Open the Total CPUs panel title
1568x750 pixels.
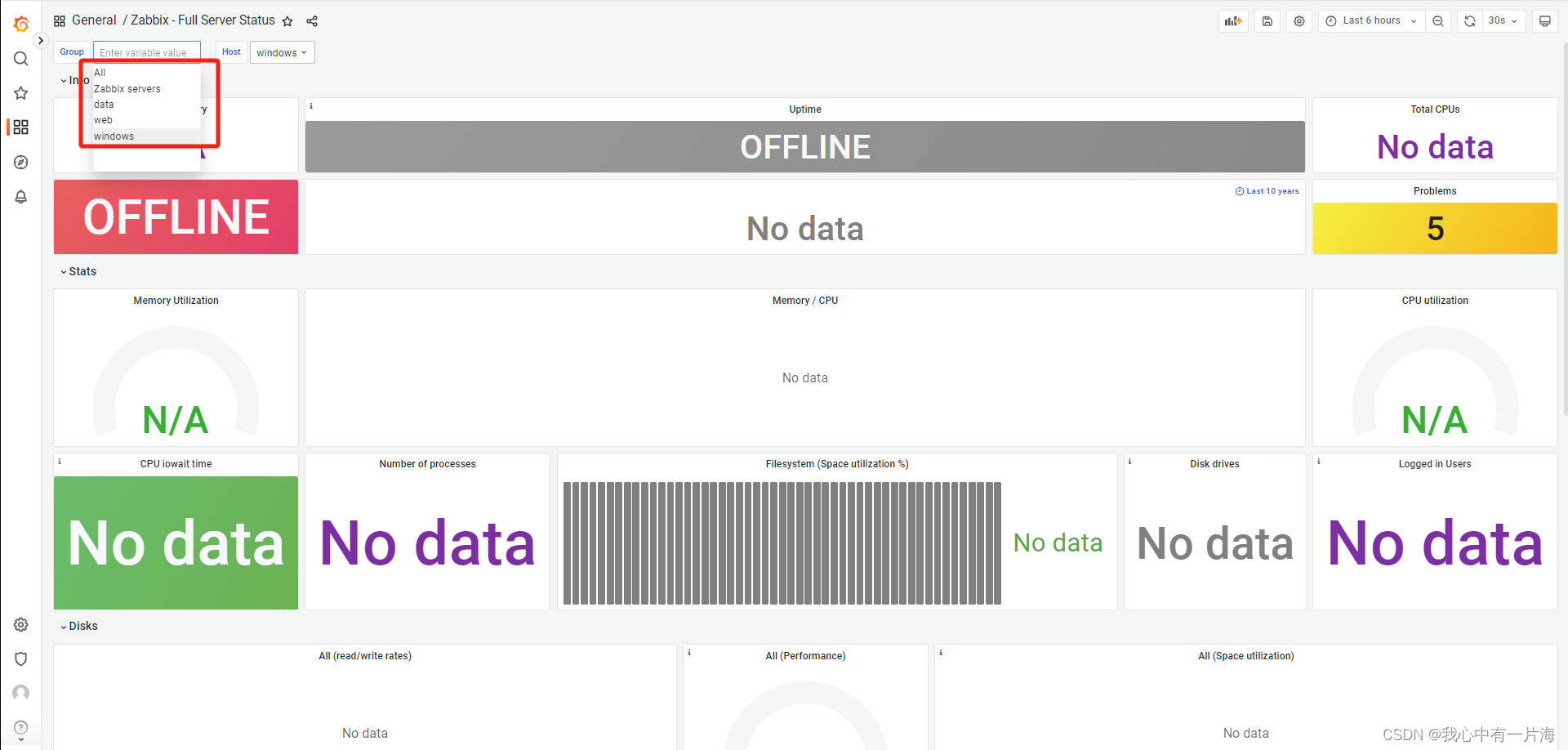pos(1435,109)
